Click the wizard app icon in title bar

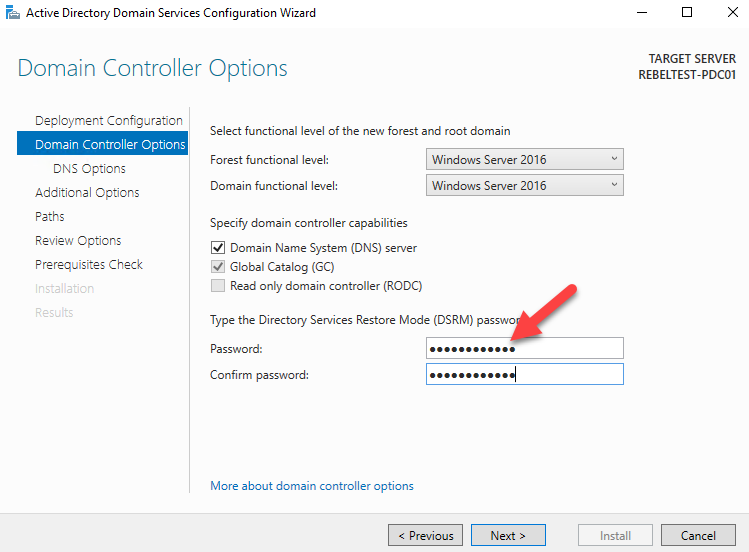(12, 13)
